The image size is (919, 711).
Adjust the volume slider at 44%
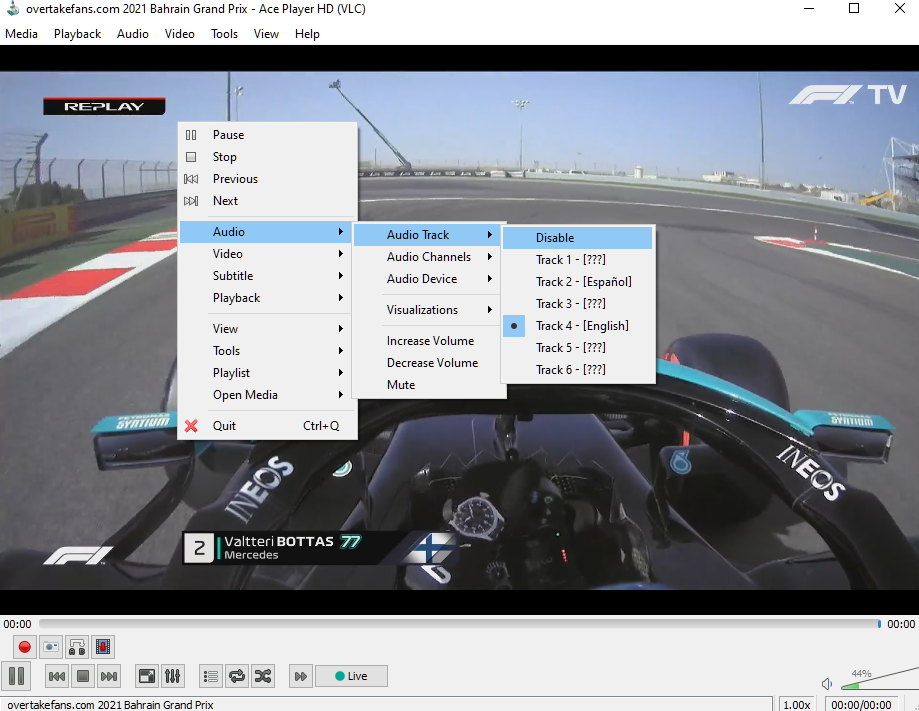(880, 679)
